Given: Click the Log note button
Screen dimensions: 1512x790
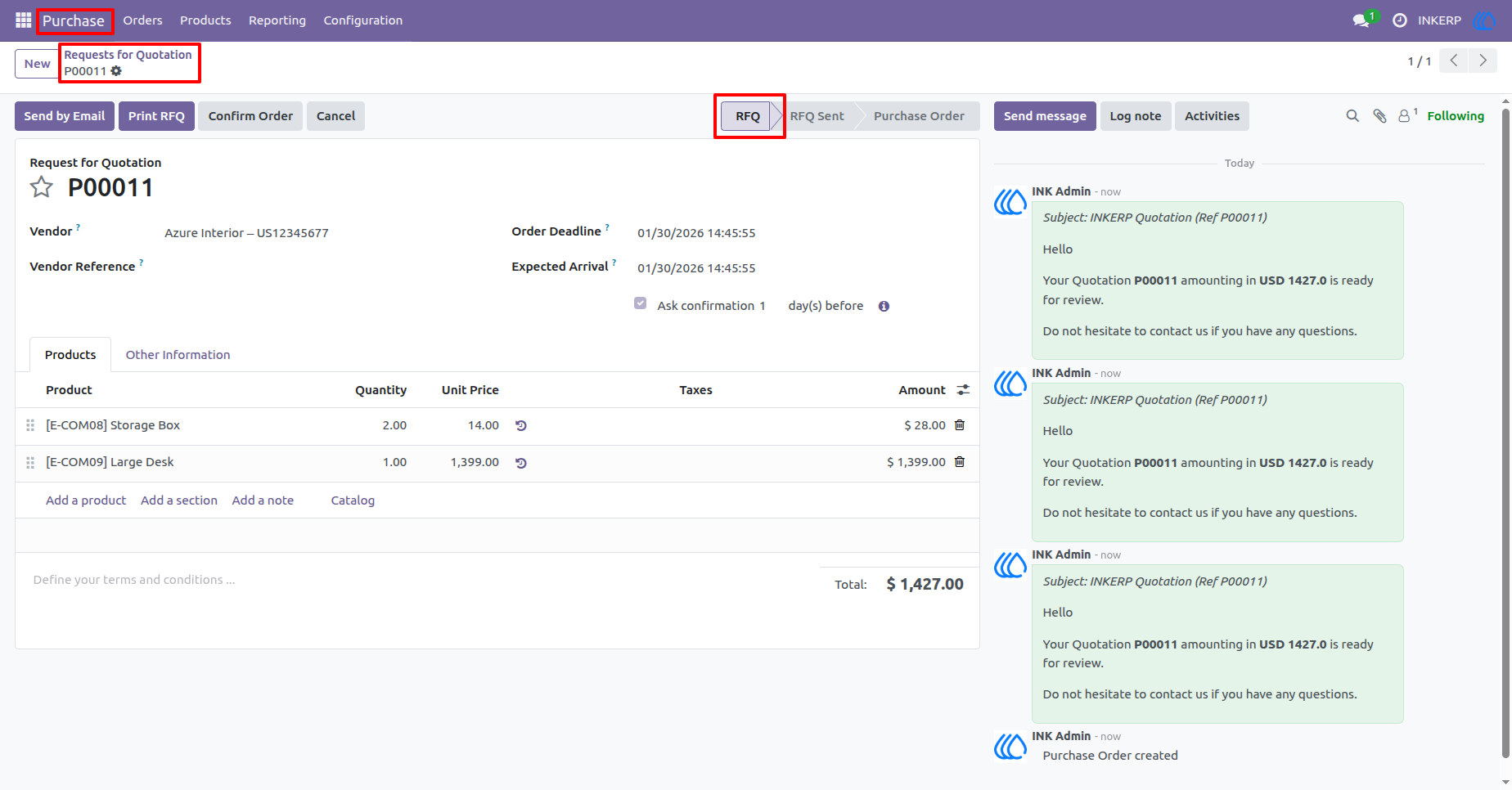Looking at the screenshot, I should pos(1136,116).
